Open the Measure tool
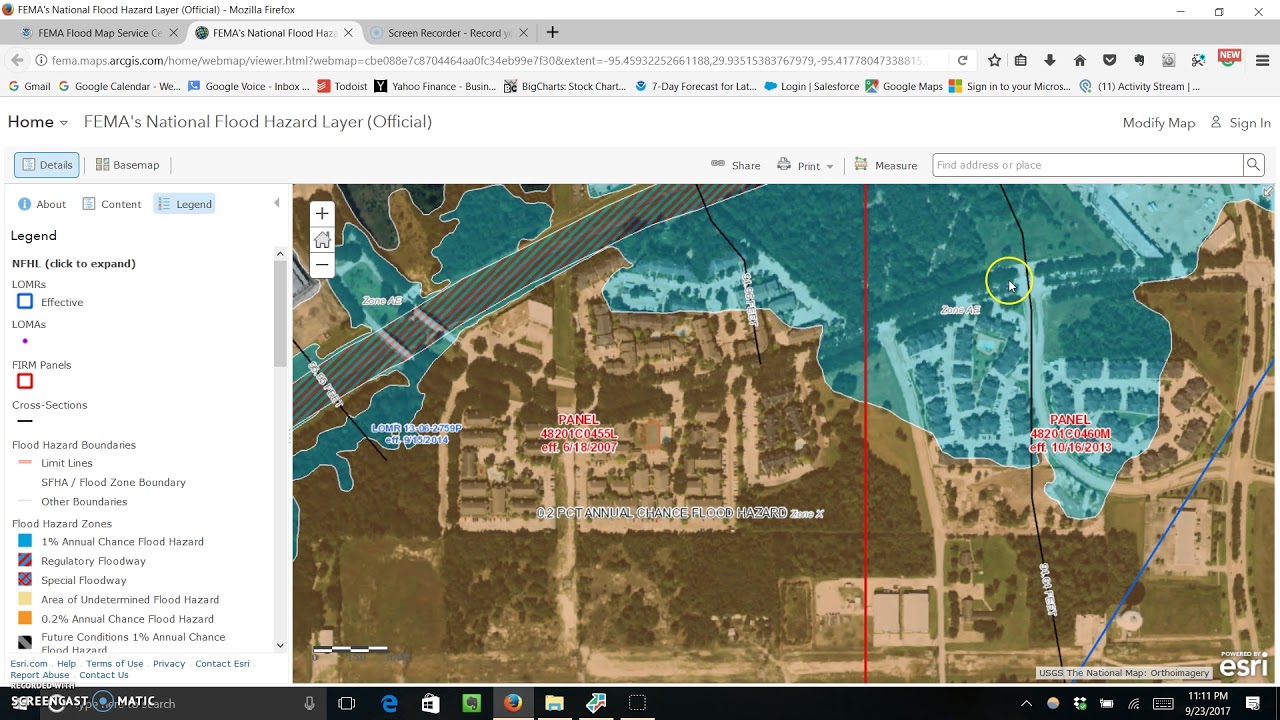The width and height of the screenshot is (1280, 720). tap(885, 165)
